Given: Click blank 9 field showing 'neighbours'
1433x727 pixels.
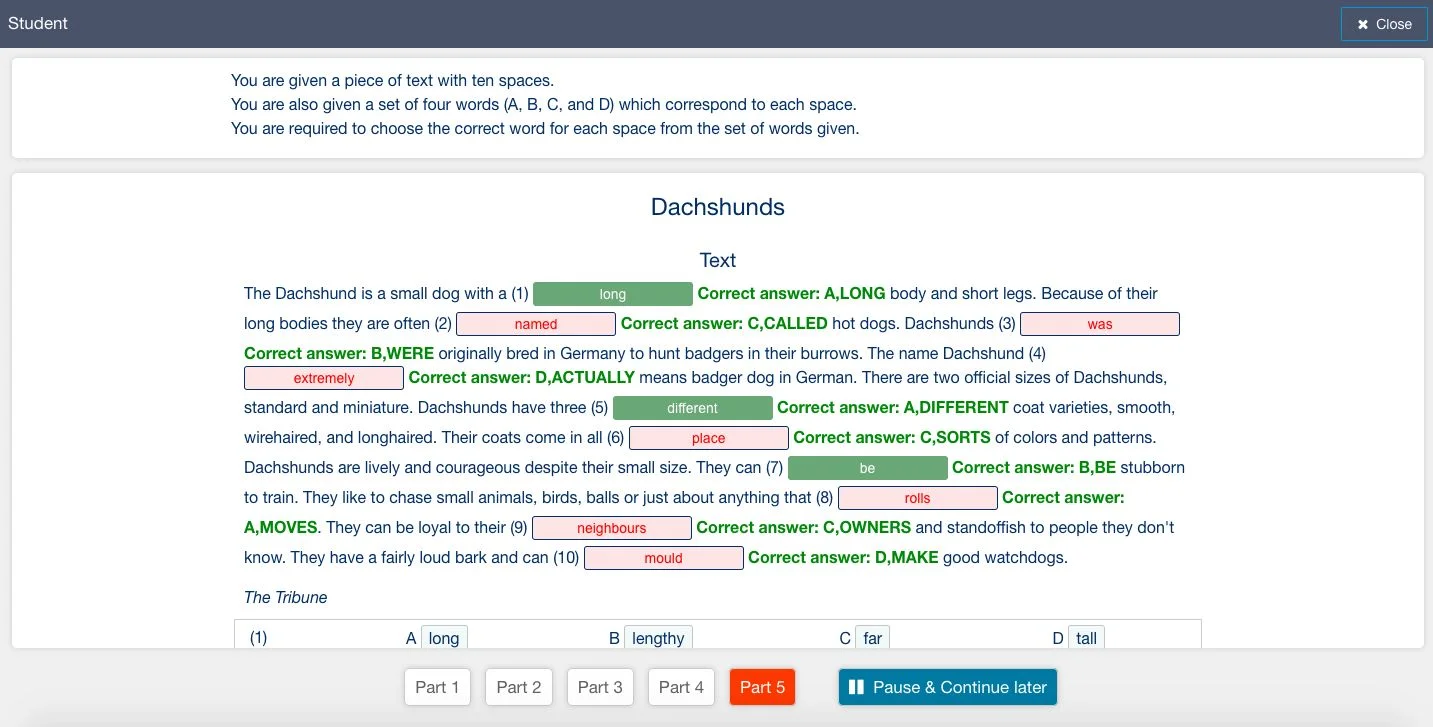Looking at the screenshot, I should click(611, 528).
